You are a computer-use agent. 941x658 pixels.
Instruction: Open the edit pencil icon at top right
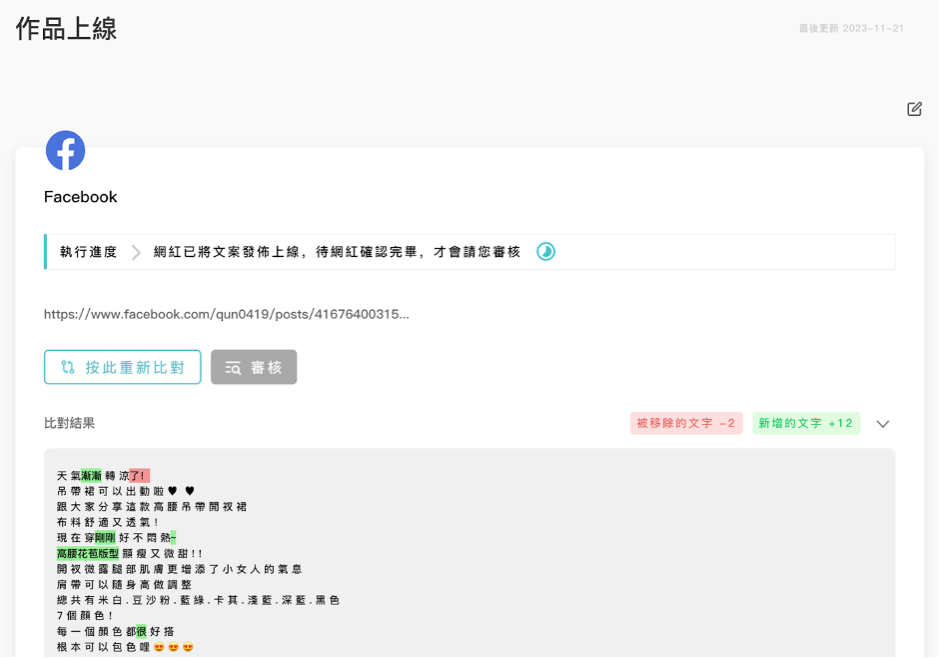pyautogui.click(x=913, y=110)
